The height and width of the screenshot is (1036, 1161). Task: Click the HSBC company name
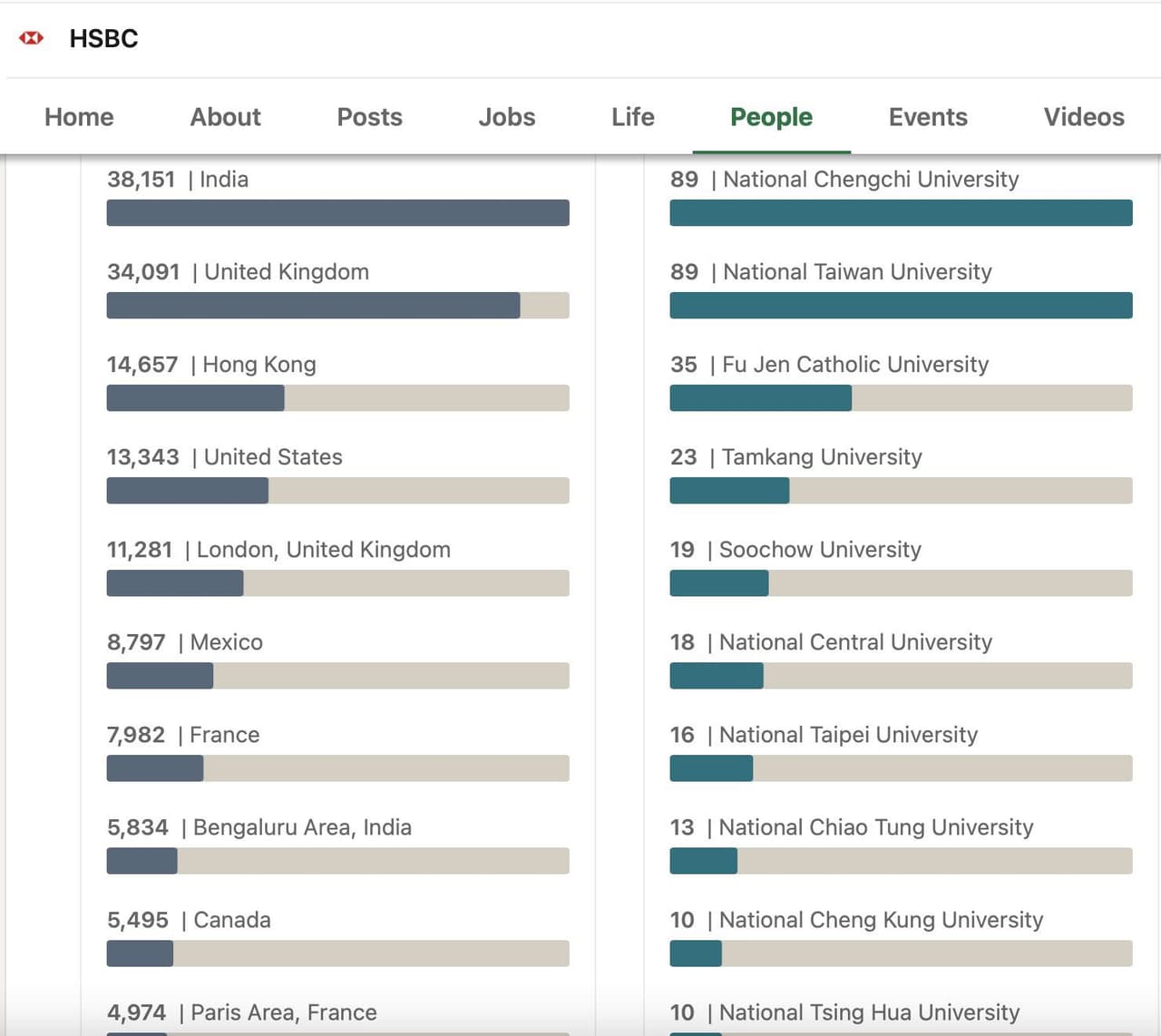pyautogui.click(x=103, y=38)
